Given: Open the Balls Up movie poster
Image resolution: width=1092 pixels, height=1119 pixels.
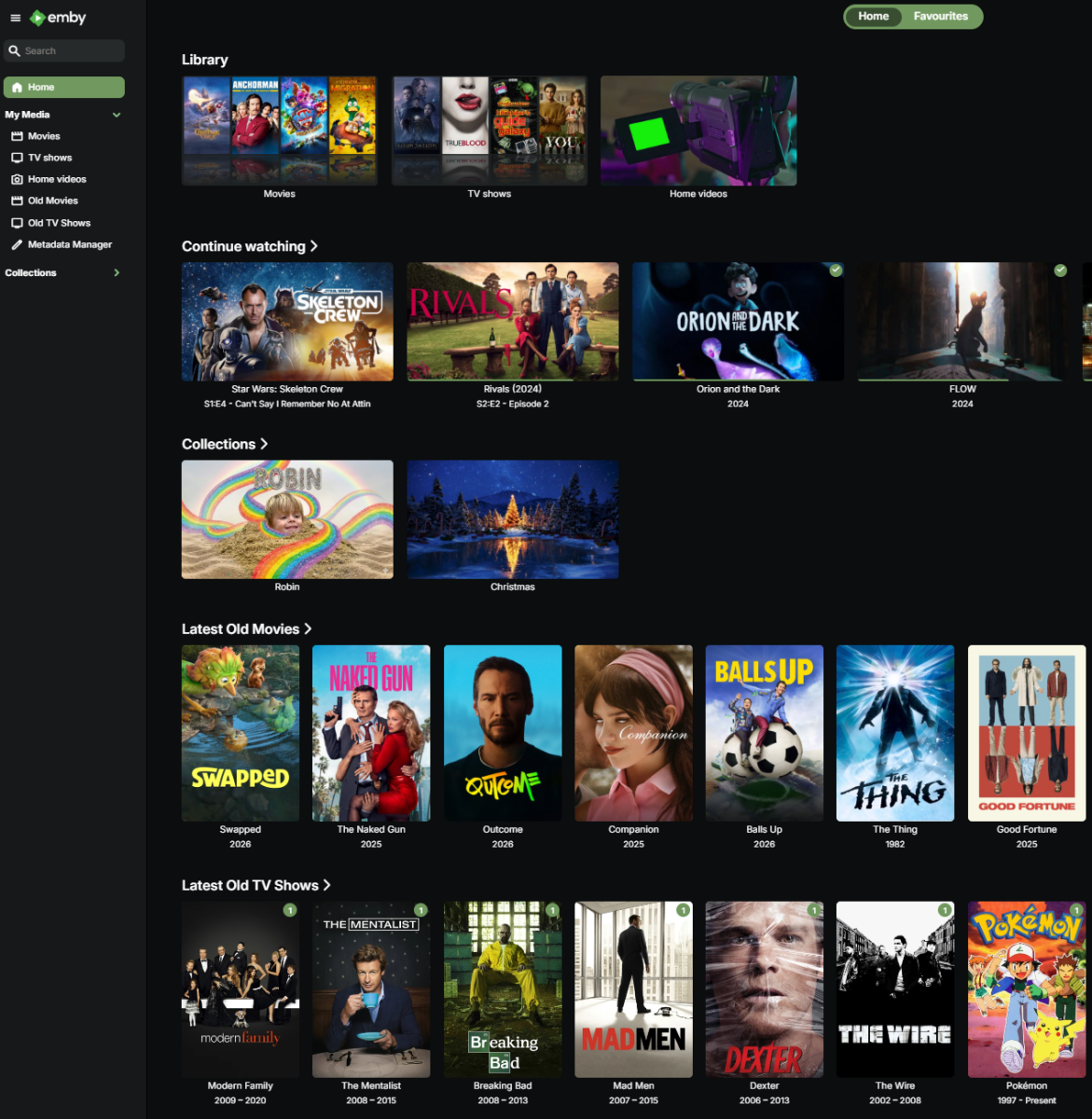Looking at the screenshot, I should coord(765,733).
